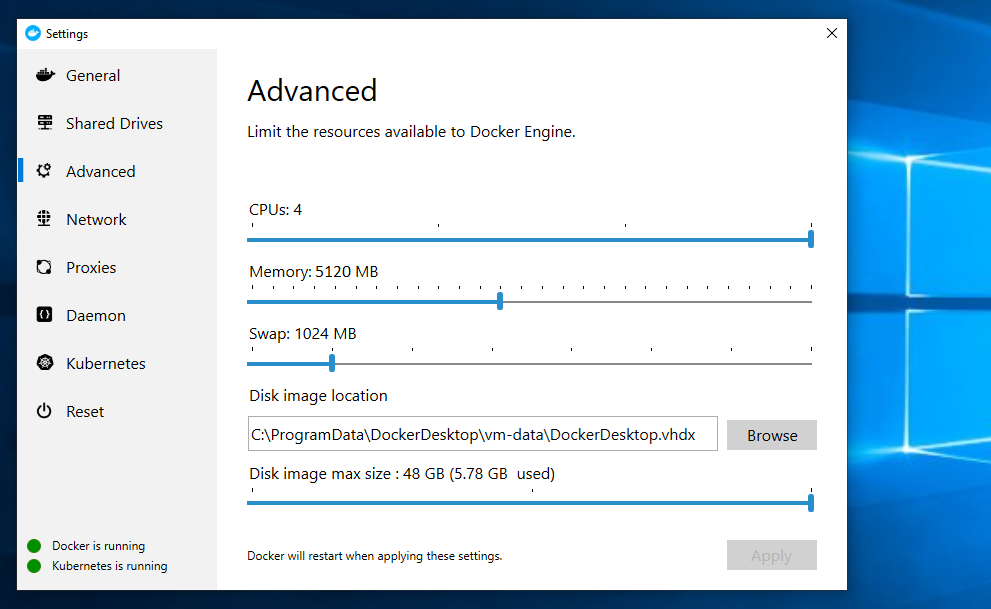Image resolution: width=991 pixels, height=609 pixels.
Task: Click the Advanced gear icon
Action: 44,171
